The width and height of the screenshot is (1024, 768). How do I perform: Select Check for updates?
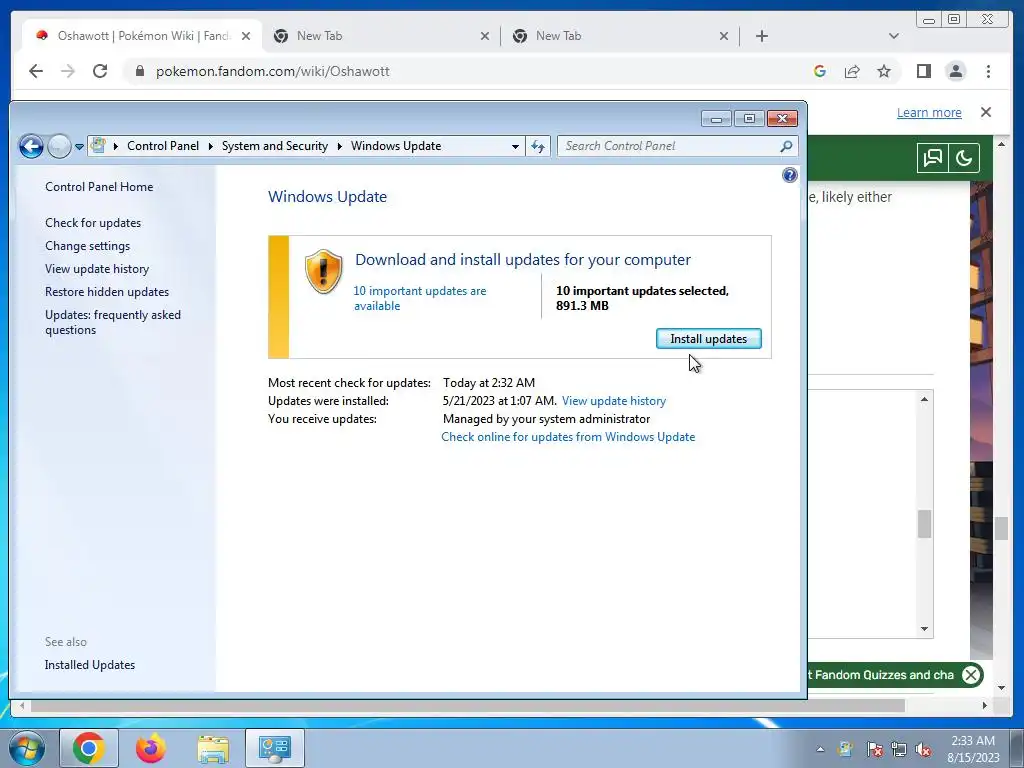(x=93, y=223)
